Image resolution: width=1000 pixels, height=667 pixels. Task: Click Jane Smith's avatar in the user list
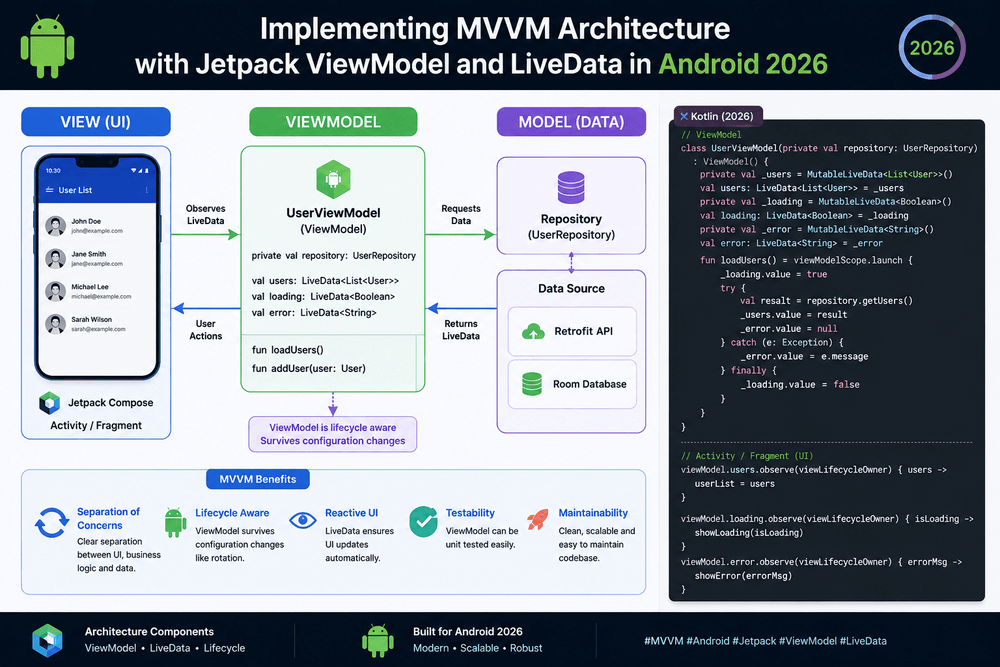55,258
